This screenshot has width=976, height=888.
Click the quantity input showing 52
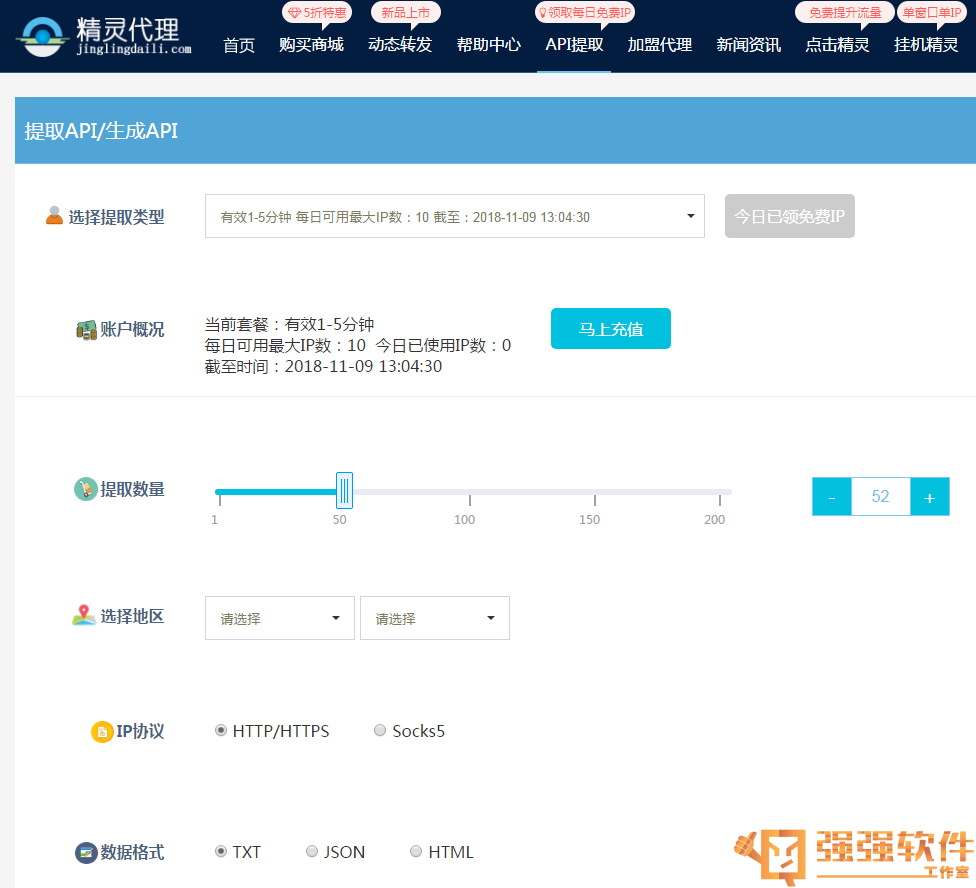pos(880,497)
